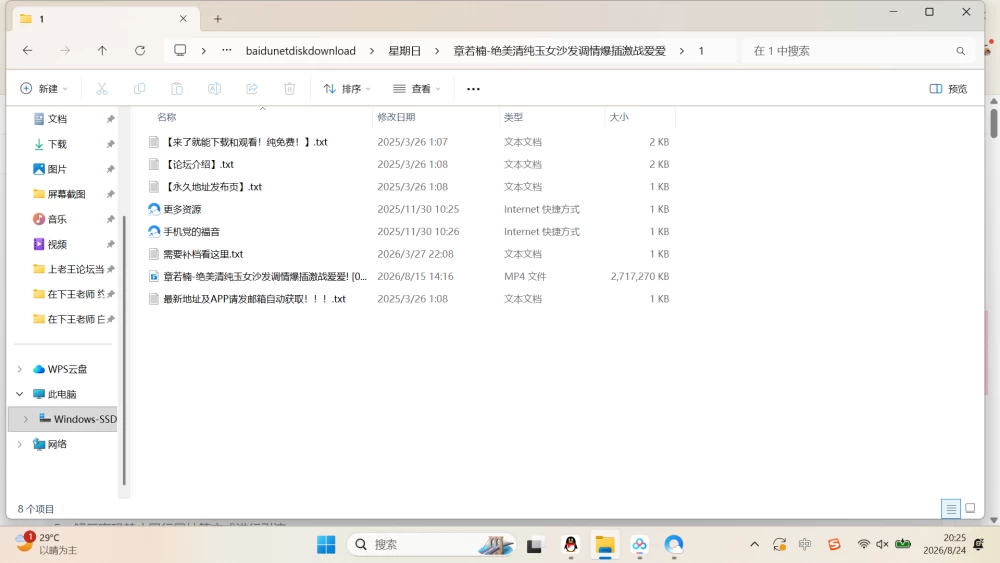Click the This PC monitor icon in the address bar
The image size is (1000, 563).
[x=180, y=50]
